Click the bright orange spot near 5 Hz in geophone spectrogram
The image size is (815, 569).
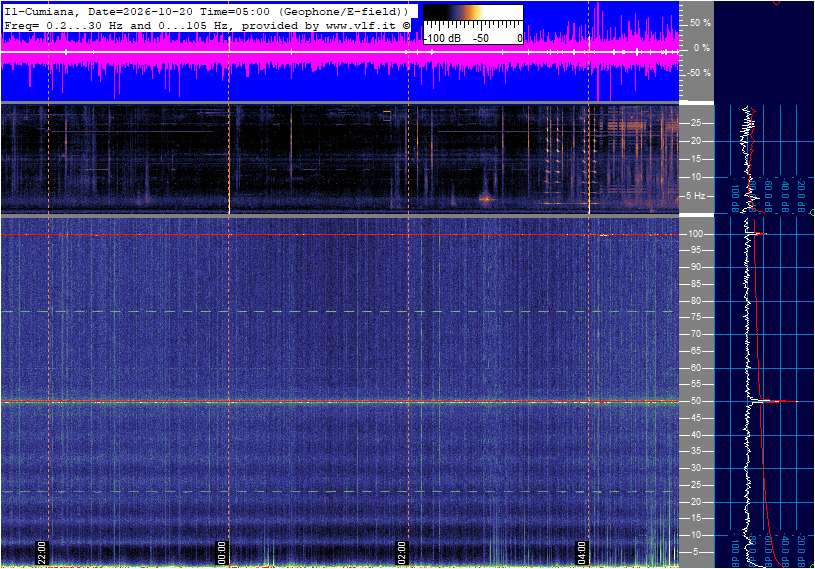tap(485, 199)
